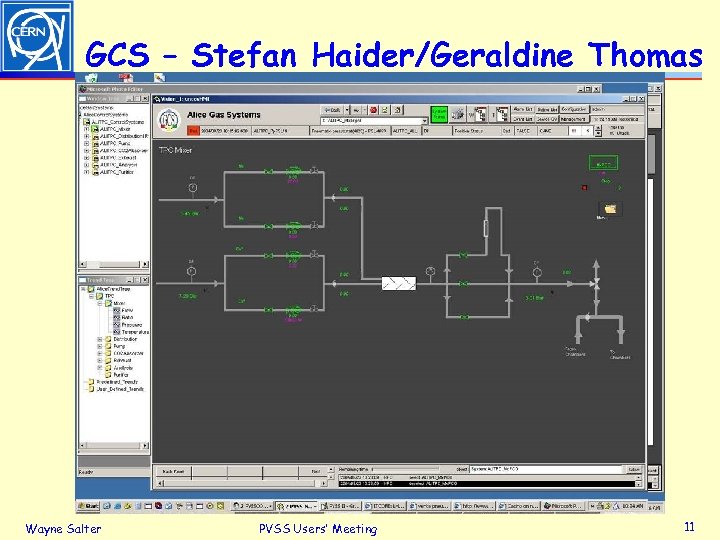Screen dimensions: 720x540
Task: Click the green System status indicator button
Action: pos(439,114)
